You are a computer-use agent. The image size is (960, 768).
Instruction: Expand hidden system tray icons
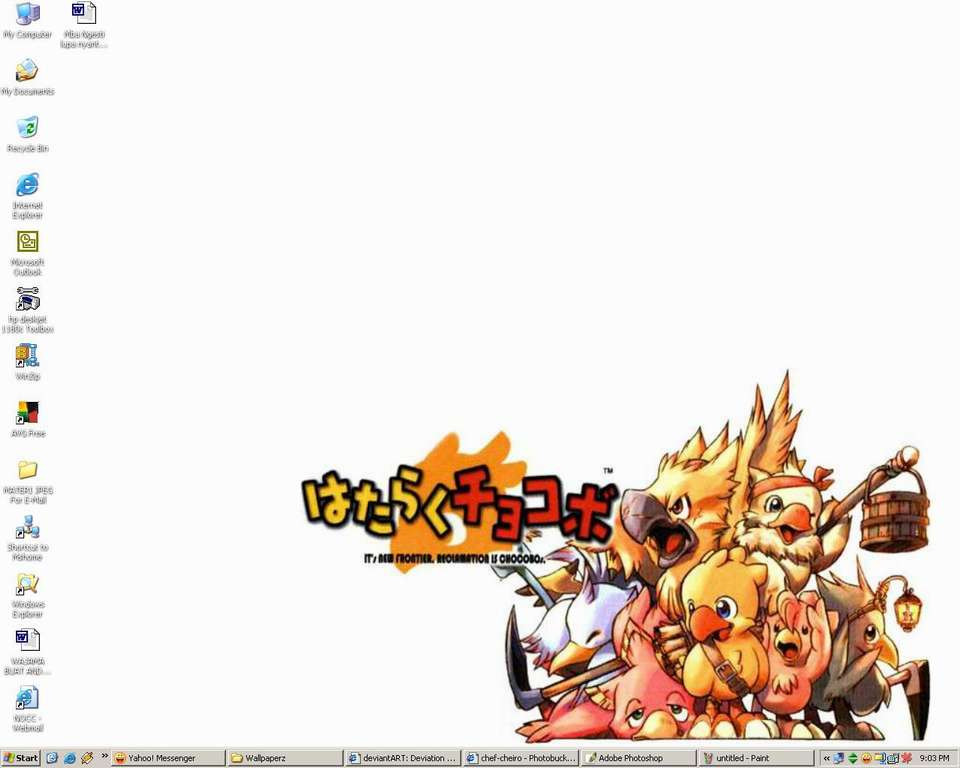click(827, 758)
